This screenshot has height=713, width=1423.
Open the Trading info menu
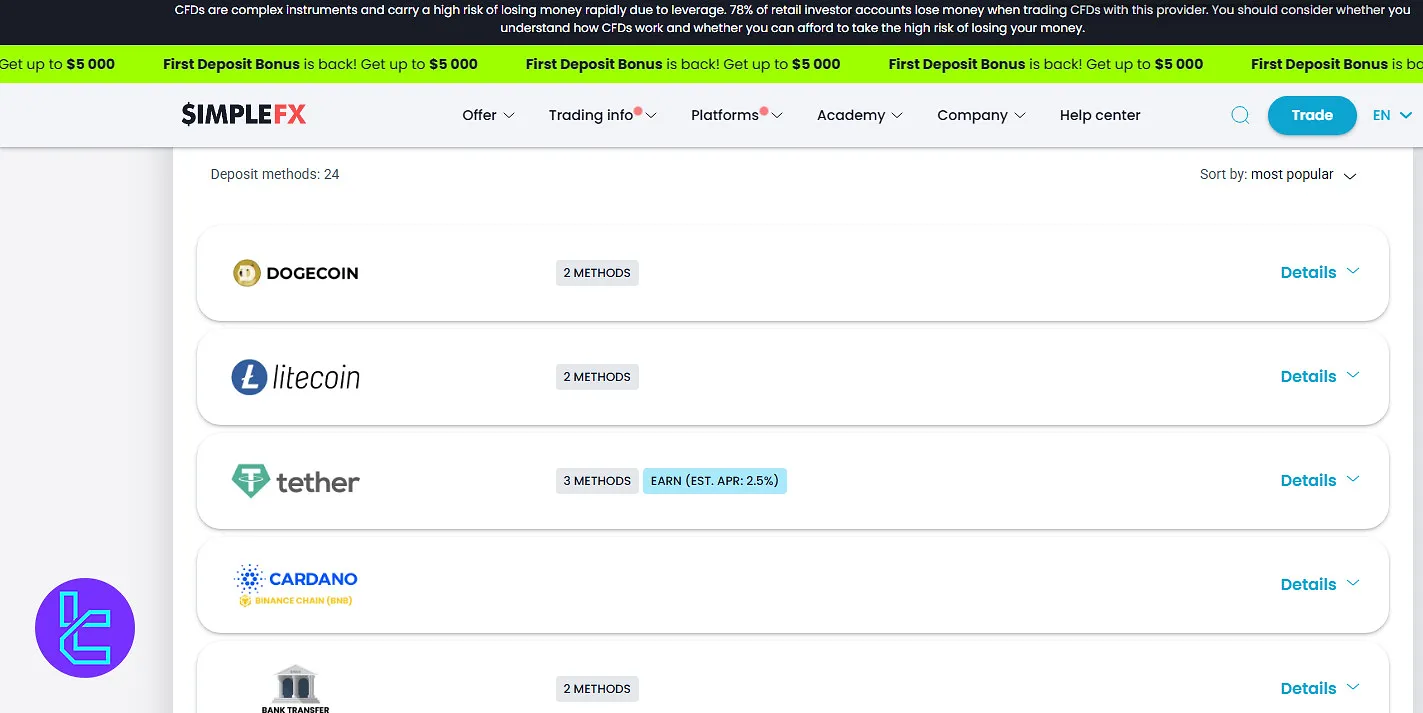(601, 115)
